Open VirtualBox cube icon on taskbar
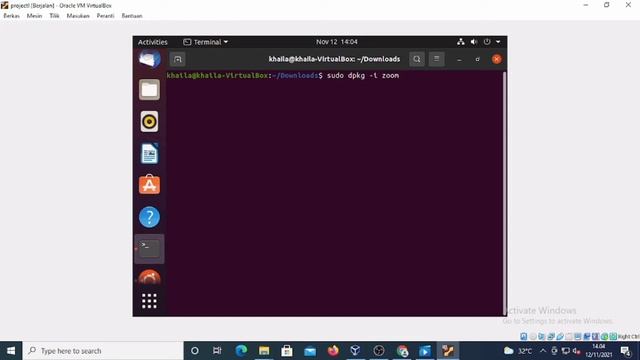 tap(356, 351)
